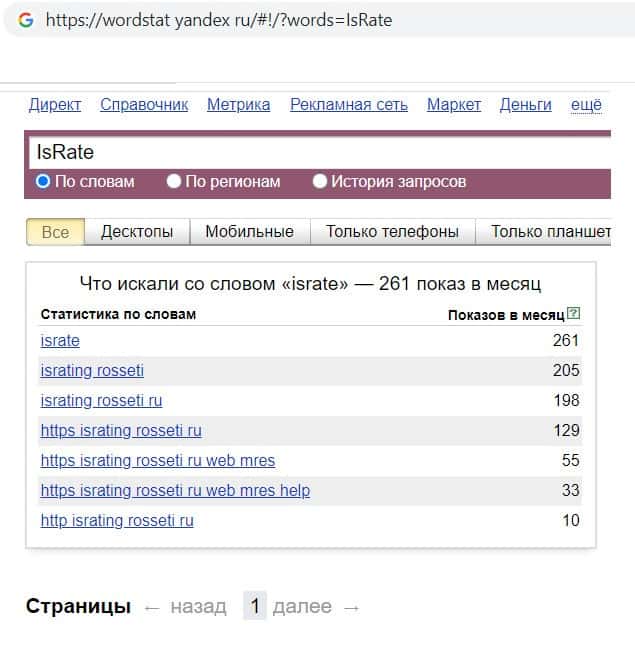
Task: Open the Метрика link
Action: click(x=238, y=104)
